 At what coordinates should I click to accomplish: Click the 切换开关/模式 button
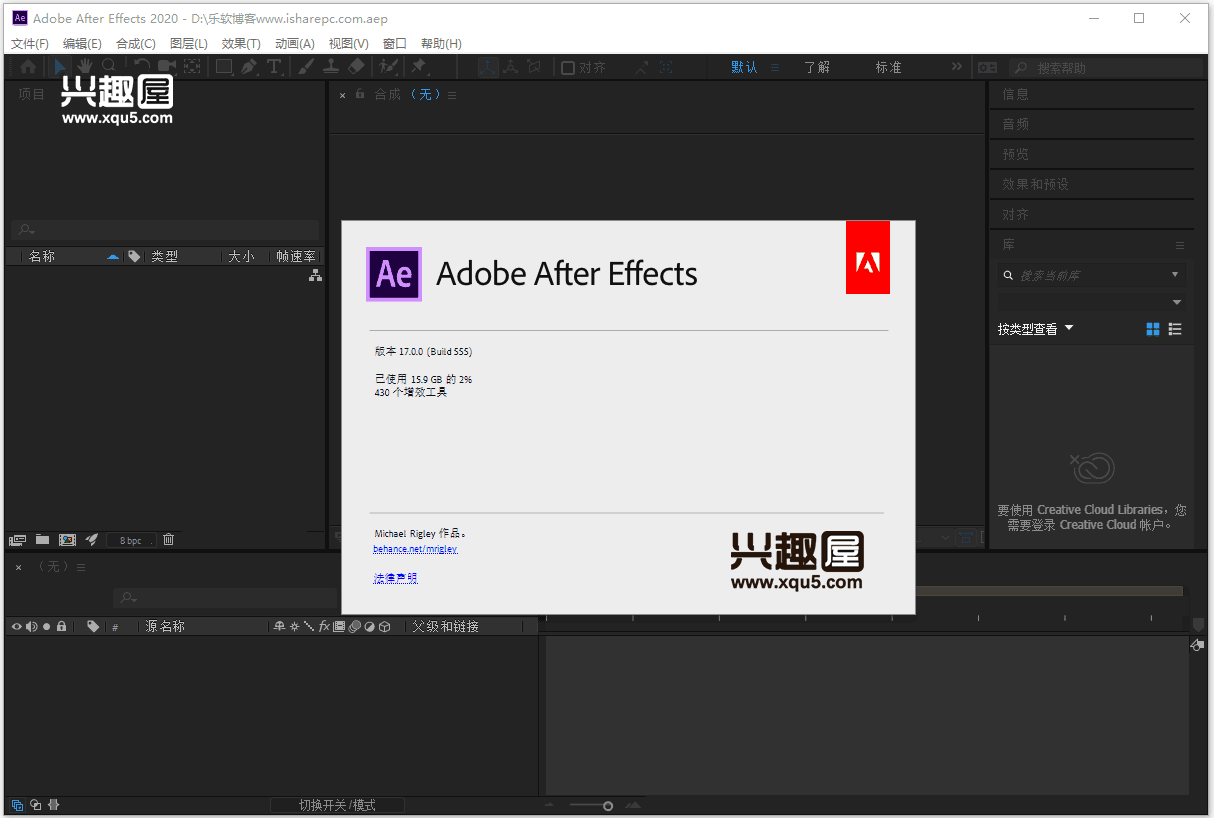pos(337,805)
